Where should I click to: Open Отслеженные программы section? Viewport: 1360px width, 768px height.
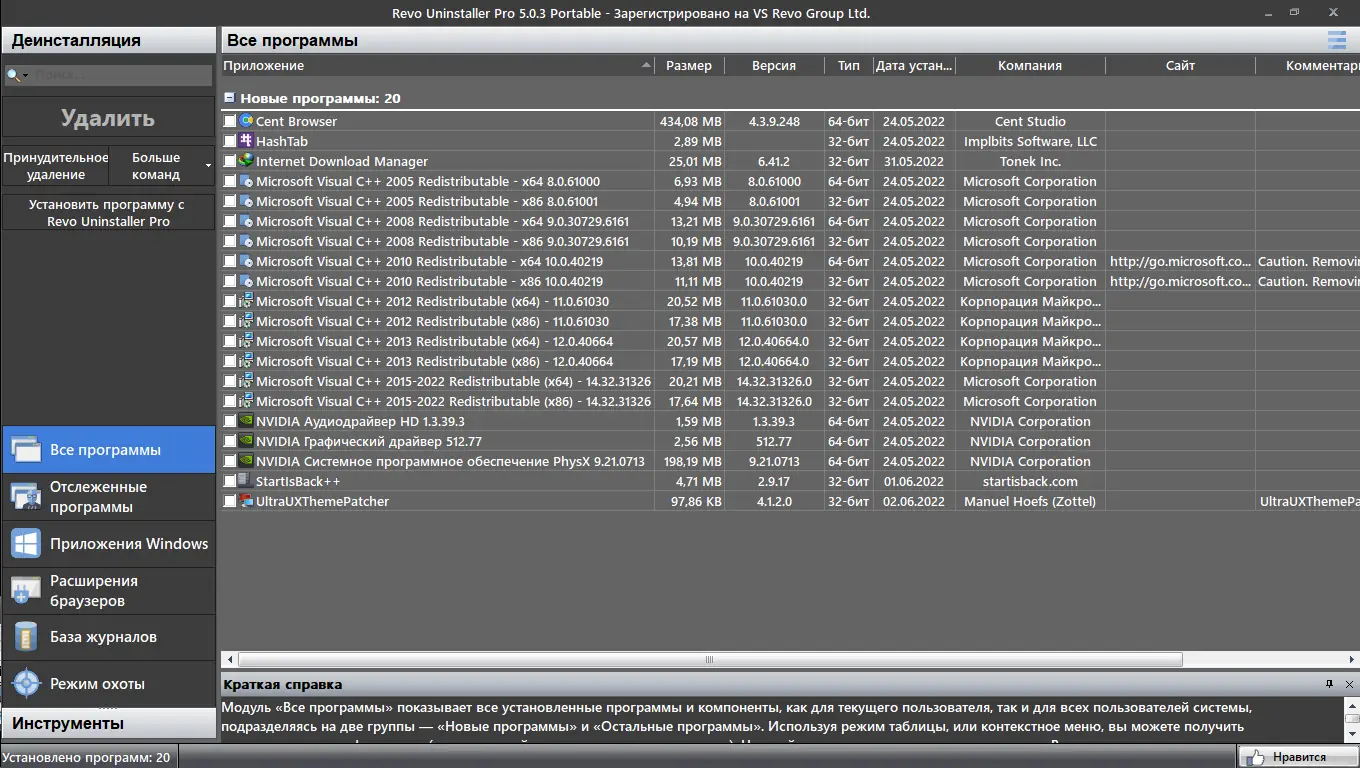[108, 497]
